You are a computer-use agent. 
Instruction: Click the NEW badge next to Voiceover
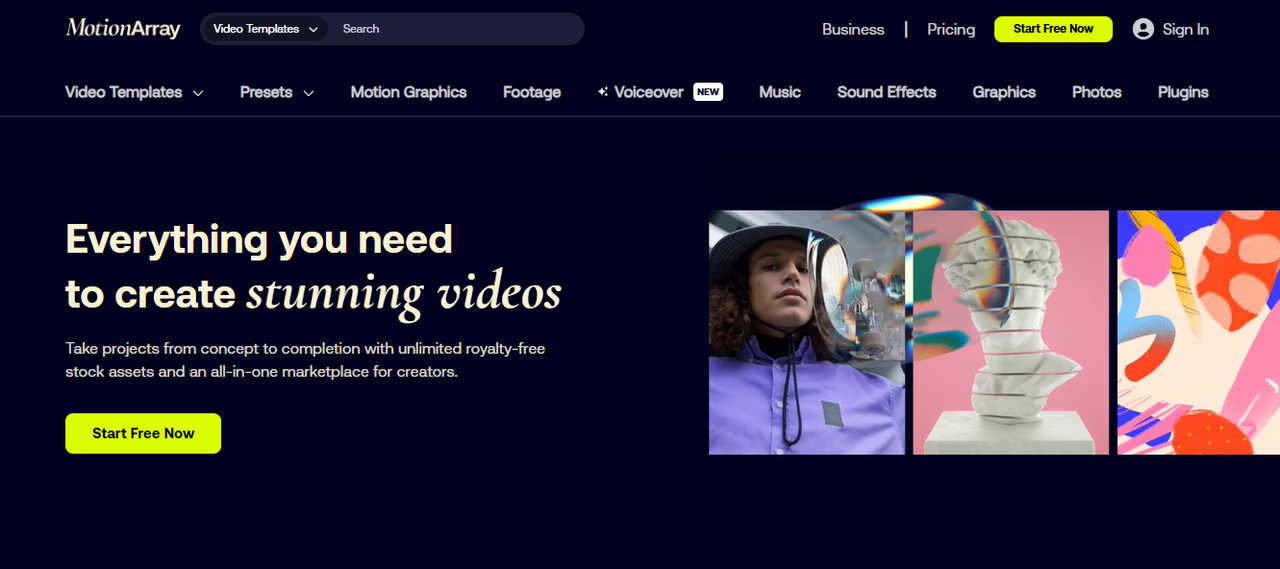[x=708, y=92]
